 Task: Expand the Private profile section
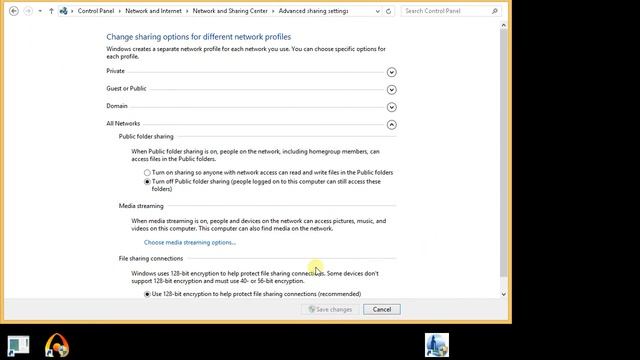click(391, 72)
